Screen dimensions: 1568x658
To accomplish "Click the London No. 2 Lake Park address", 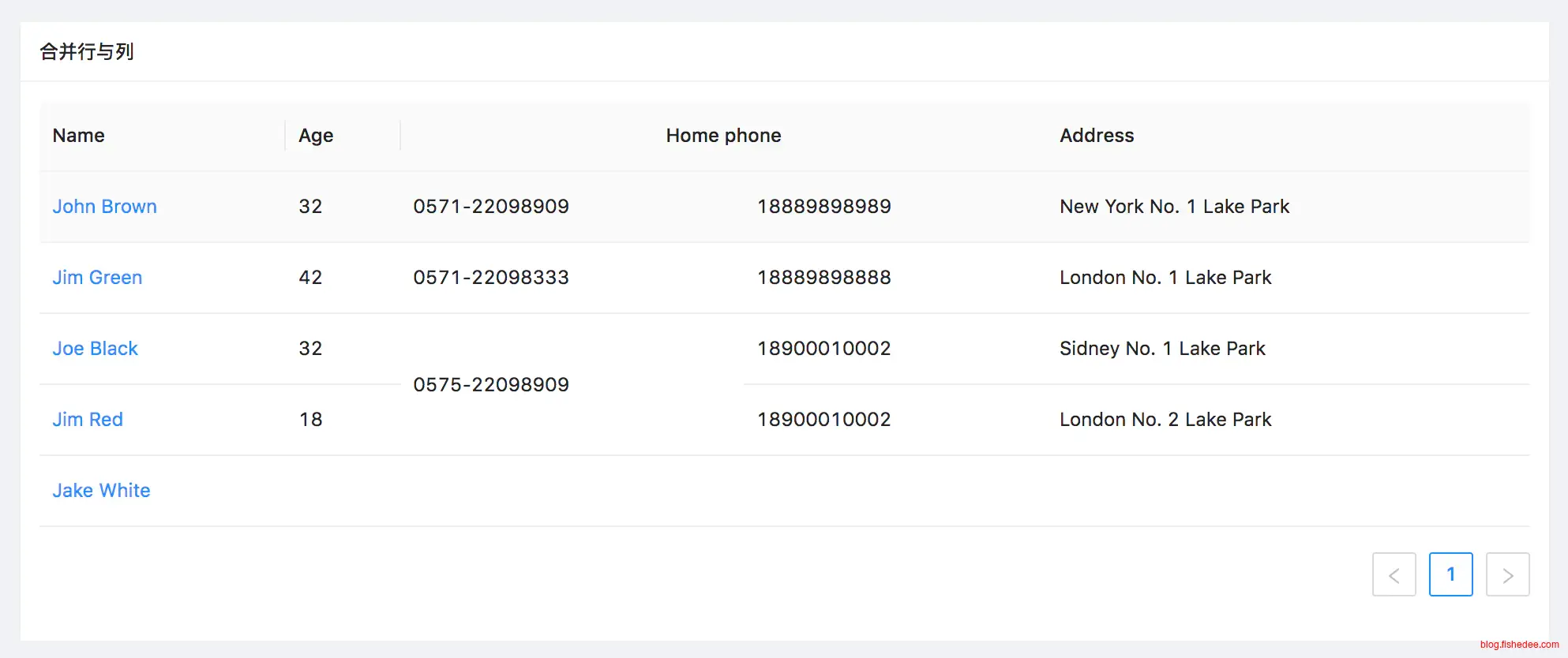I will 1165,420.
